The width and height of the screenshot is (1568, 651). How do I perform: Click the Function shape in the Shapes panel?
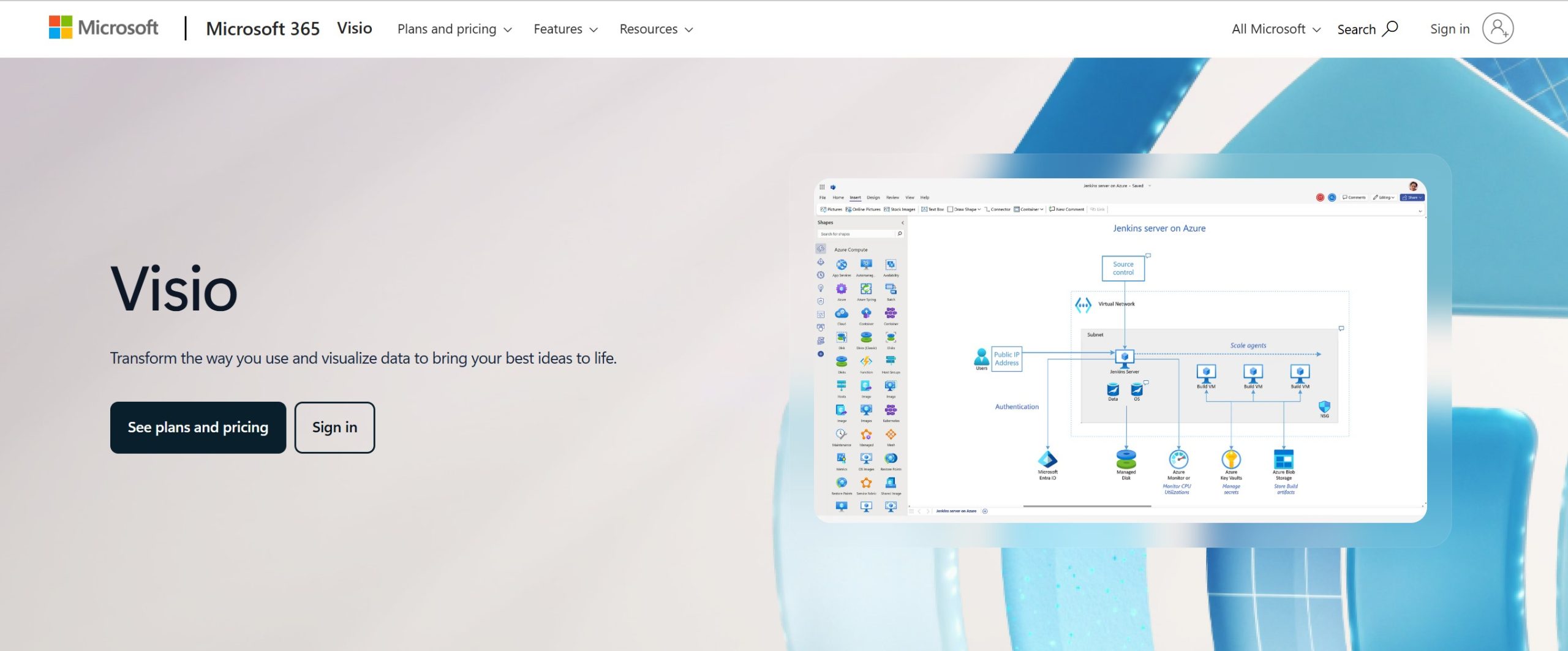[x=866, y=362]
